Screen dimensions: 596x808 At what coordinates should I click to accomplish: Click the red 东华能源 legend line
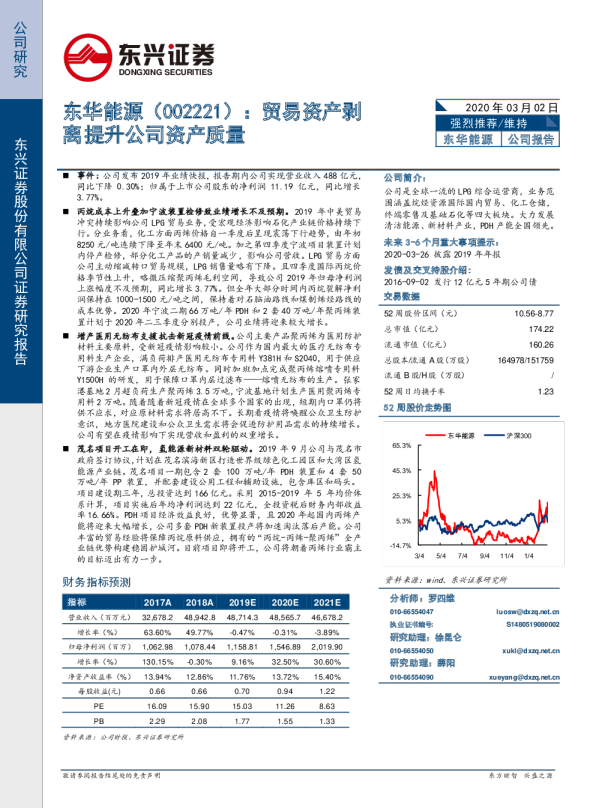435,436
